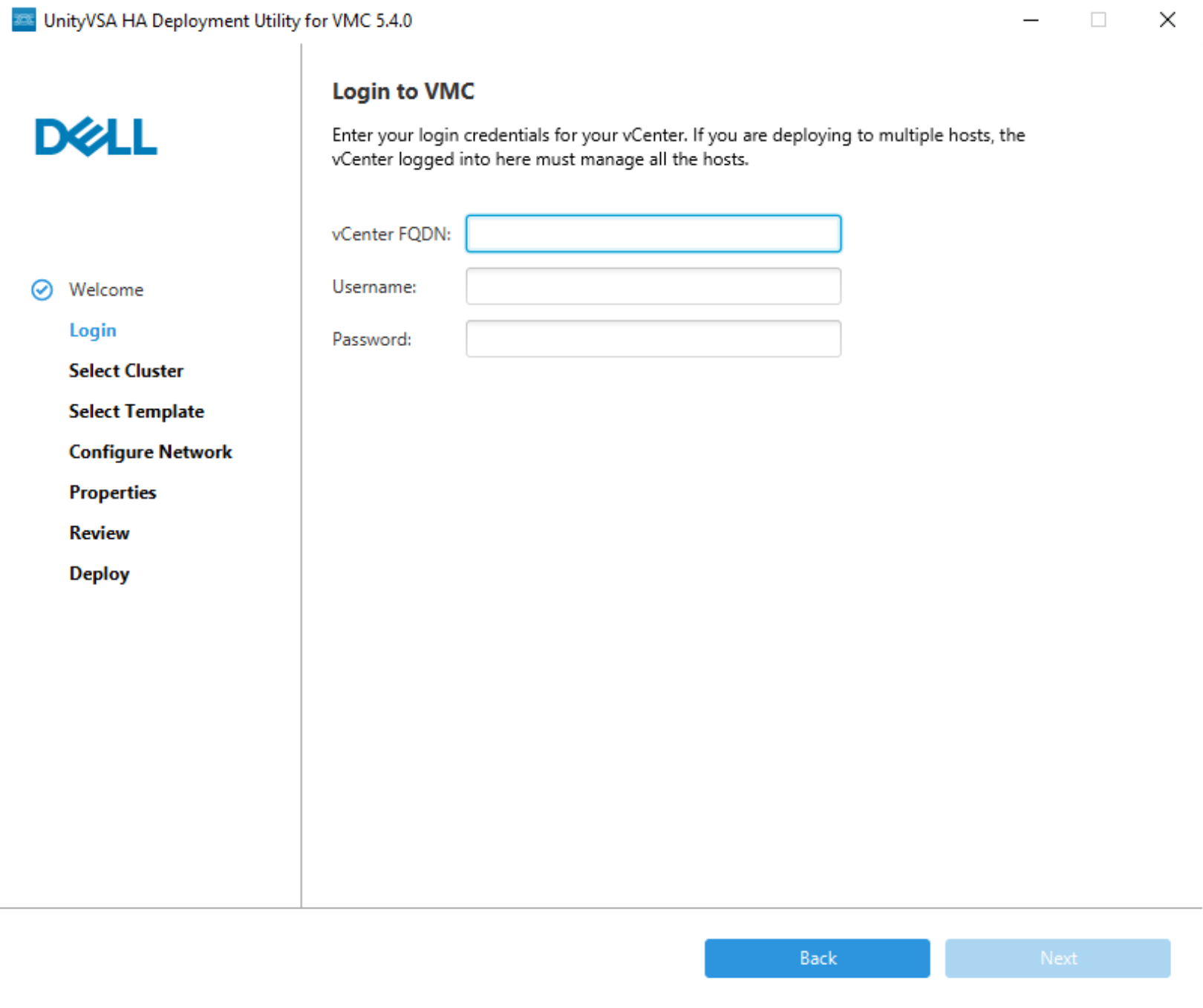Click into the Username field
The image size is (1203, 1008).
[x=653, y=287]
